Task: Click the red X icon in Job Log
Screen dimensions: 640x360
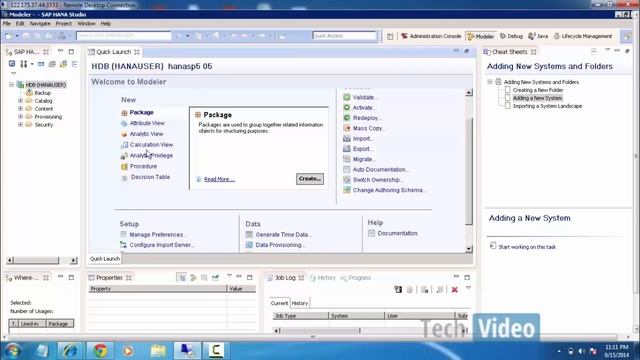Action: (454, 290)
